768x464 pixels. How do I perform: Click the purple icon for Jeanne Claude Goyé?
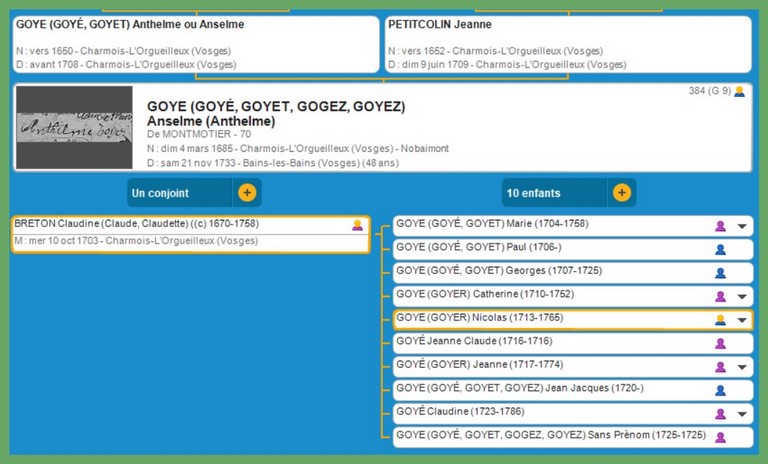tap(720, 344)
